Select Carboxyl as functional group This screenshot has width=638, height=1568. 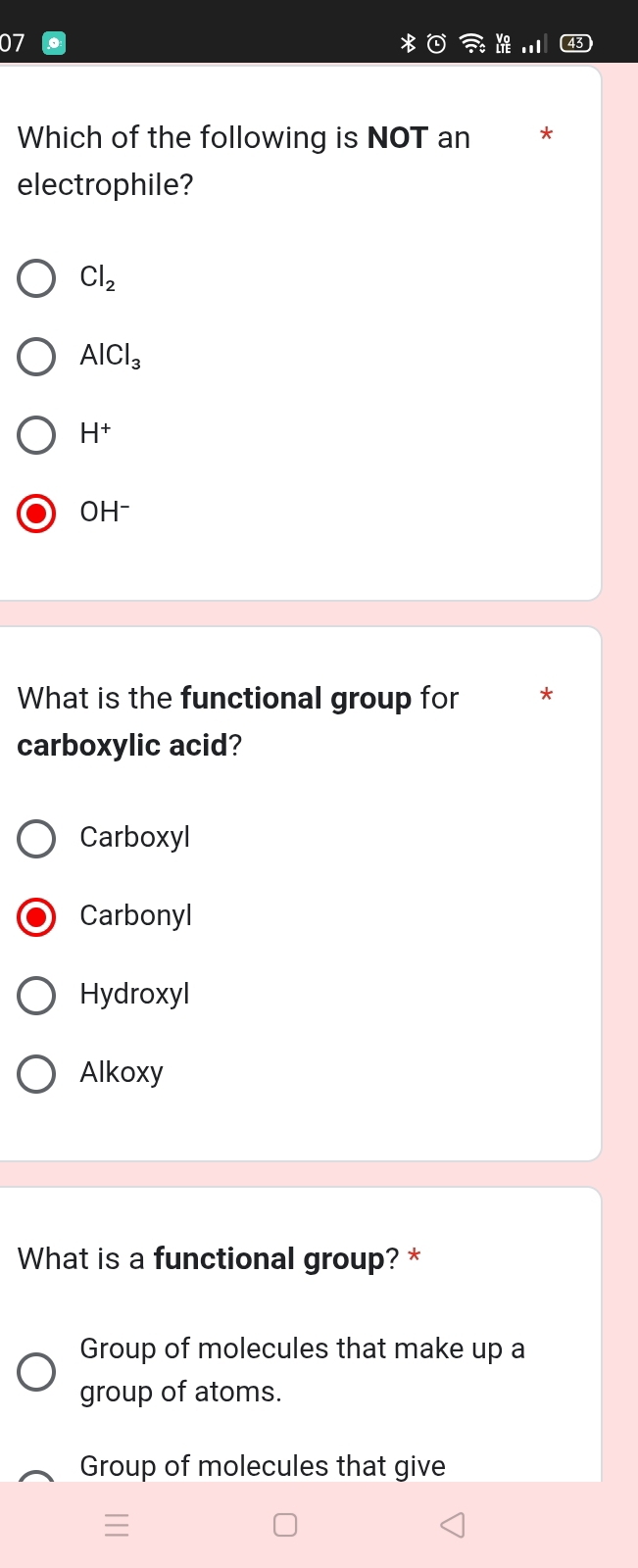(x=36, y=839)
